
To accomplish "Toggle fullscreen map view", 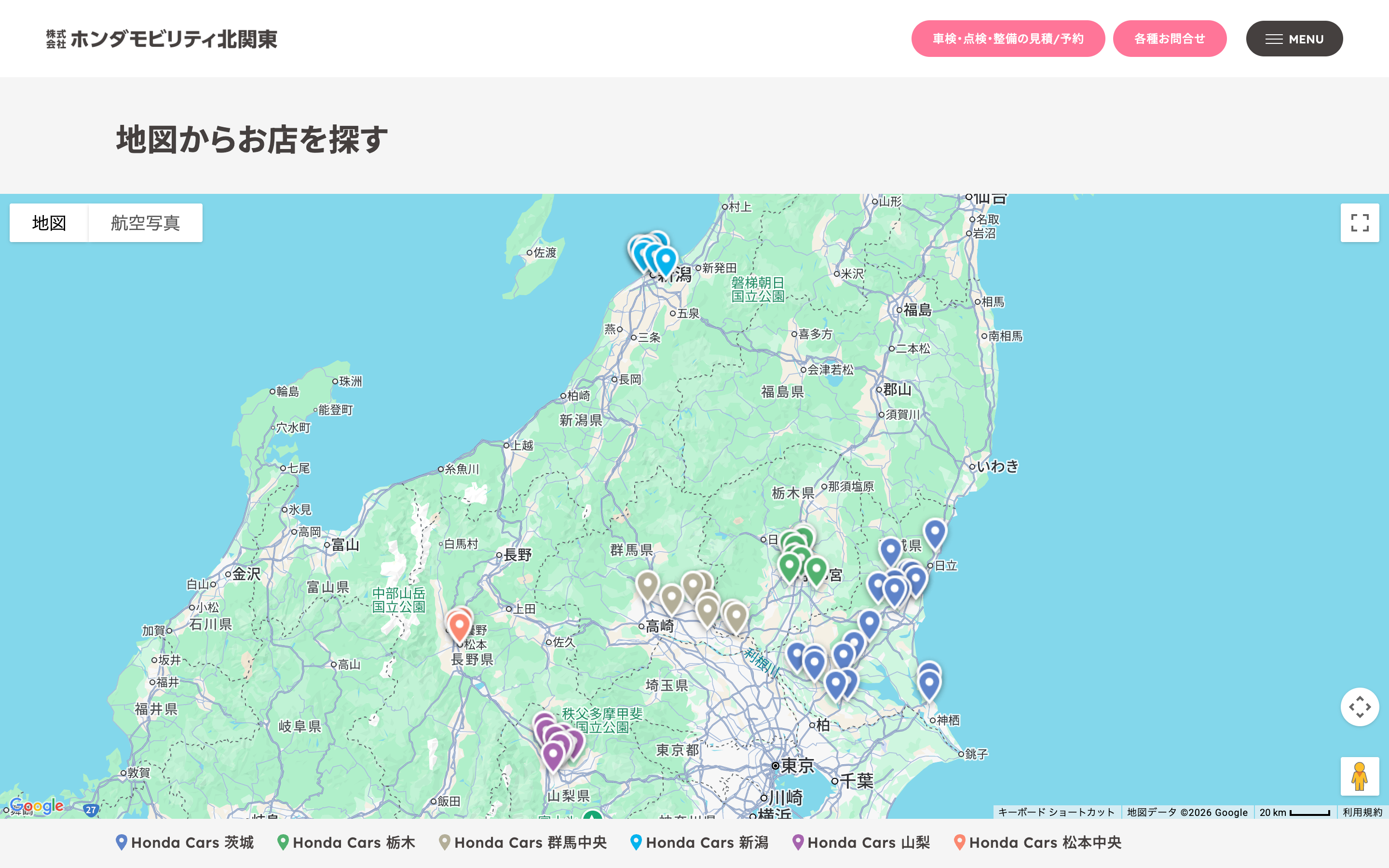I will click(x=1359, y=223).
